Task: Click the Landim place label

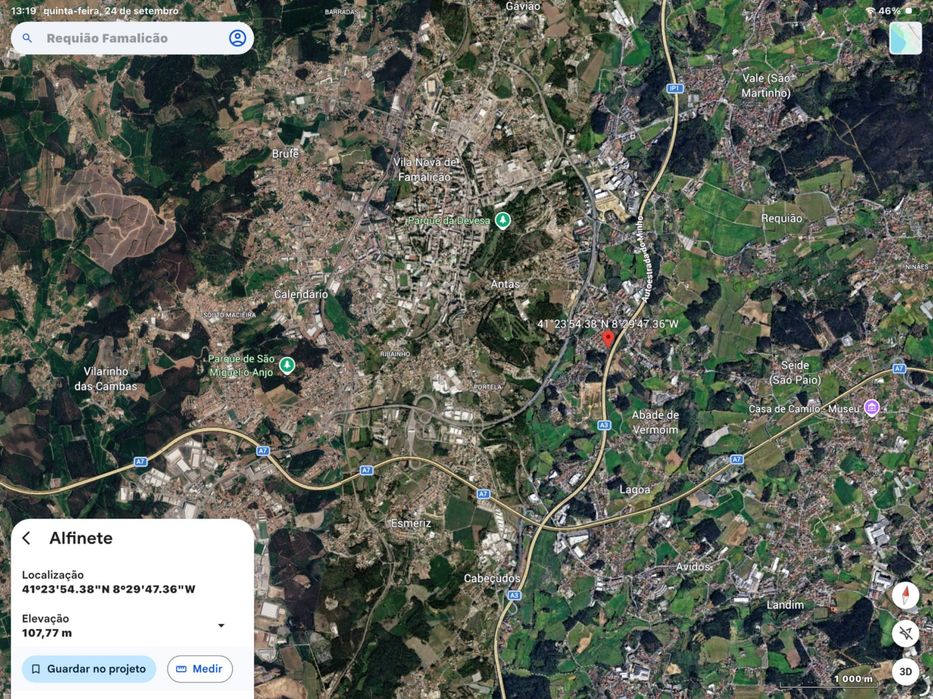Action: tap(785, 604)
